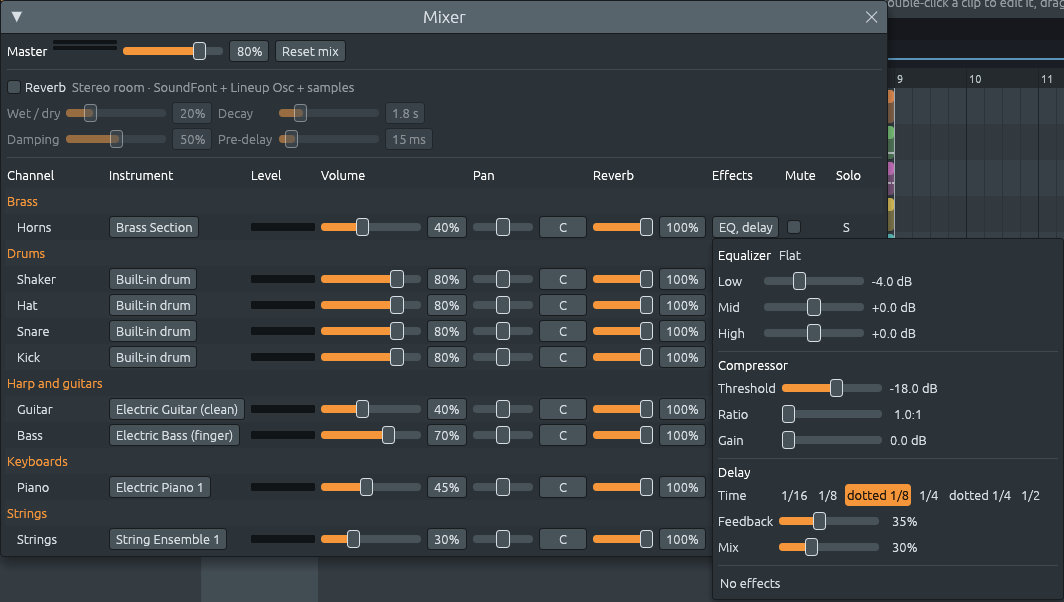1064x602 pixels.
Task: Click the Drums group heading
Action: click(x=26, y=253)
